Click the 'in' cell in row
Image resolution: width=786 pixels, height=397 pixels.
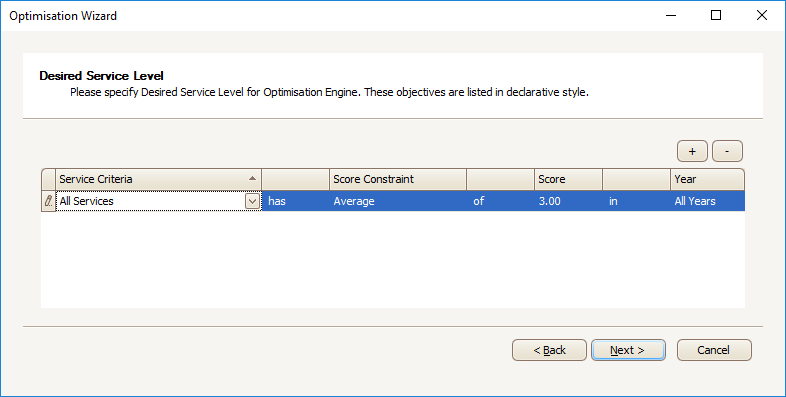[x=637, y=201]
